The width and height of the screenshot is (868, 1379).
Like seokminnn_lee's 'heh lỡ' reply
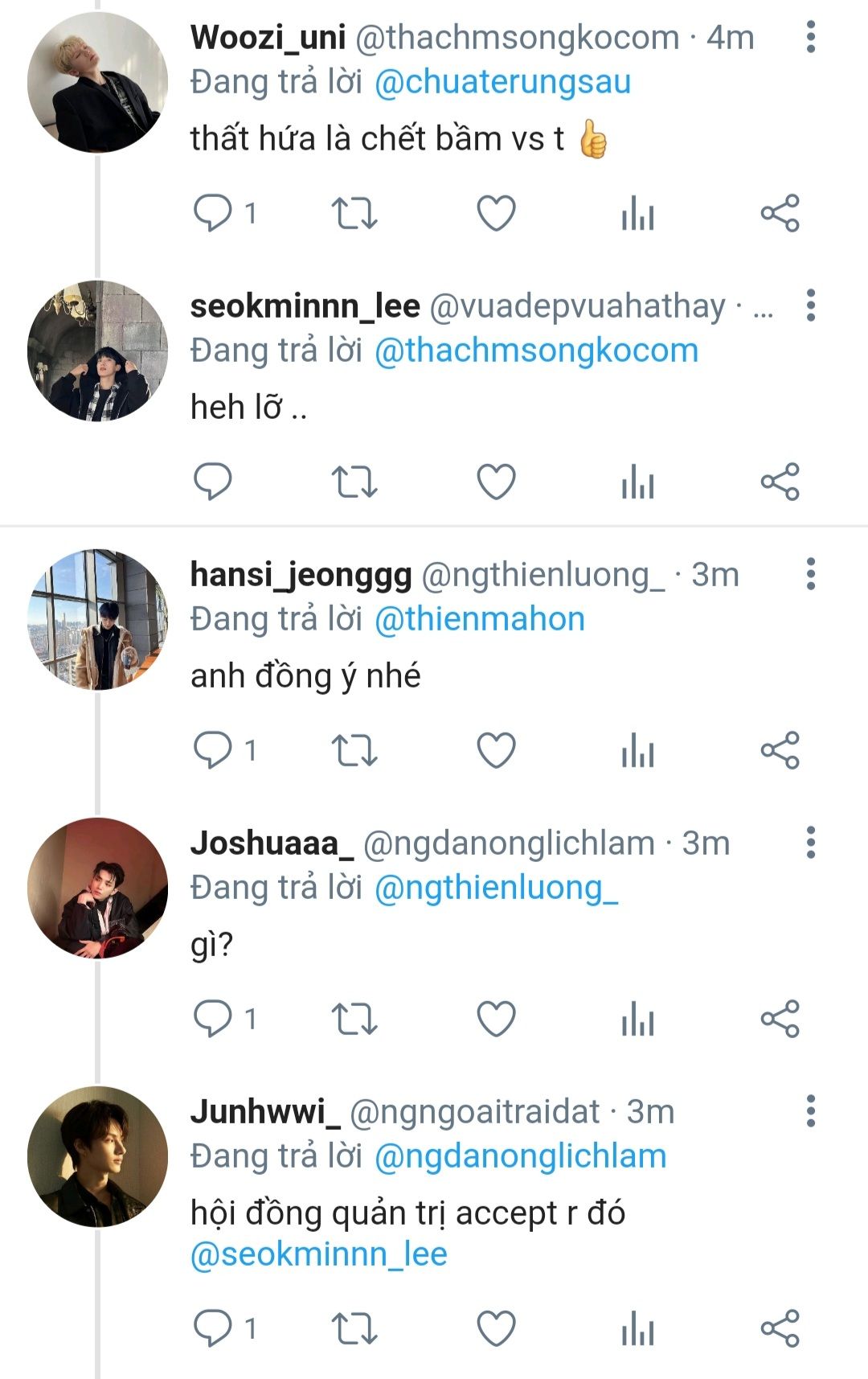click(x=496, y=482)
